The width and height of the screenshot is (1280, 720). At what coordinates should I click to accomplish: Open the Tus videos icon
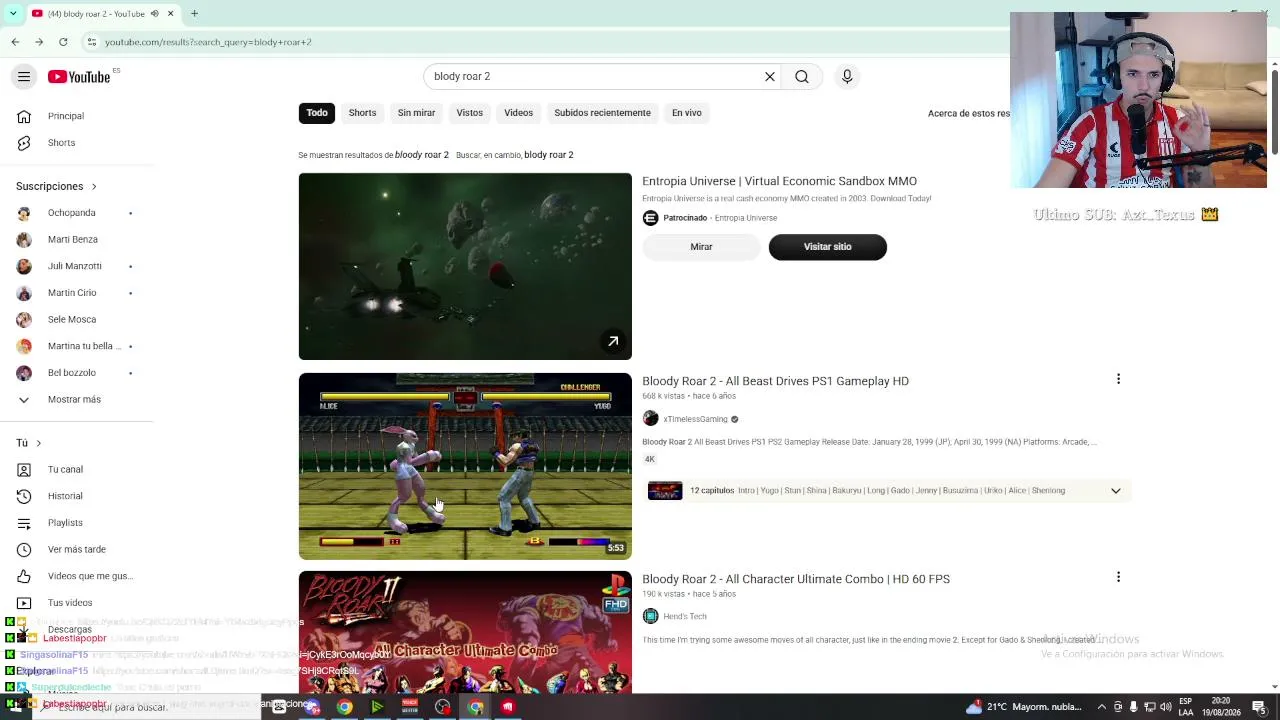[x=24, y=603]
